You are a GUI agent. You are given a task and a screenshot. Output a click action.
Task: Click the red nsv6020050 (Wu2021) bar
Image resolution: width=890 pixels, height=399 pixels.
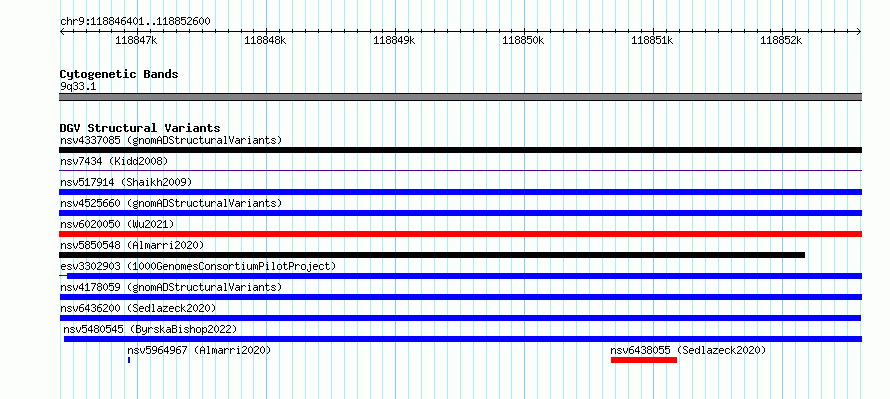460,234
